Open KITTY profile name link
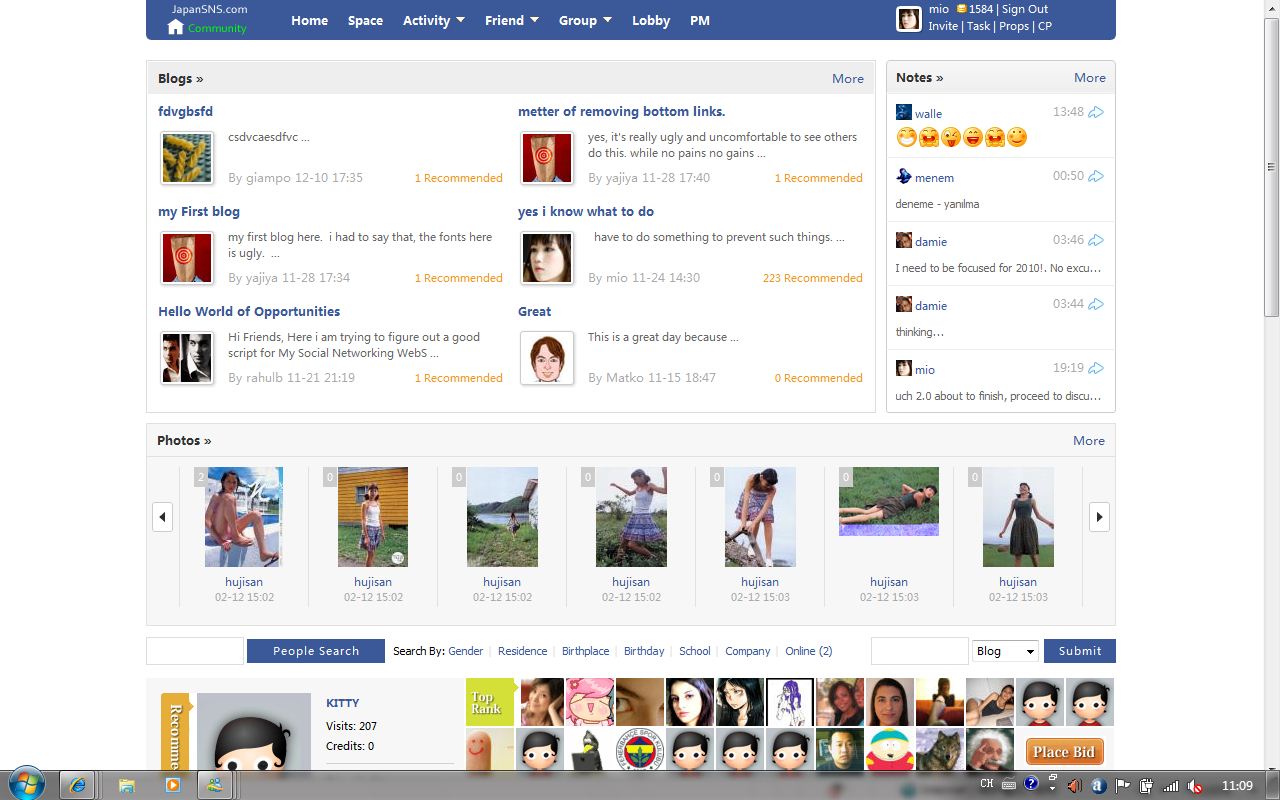Viewport: 1280px width, 800px height. [342, 703]
